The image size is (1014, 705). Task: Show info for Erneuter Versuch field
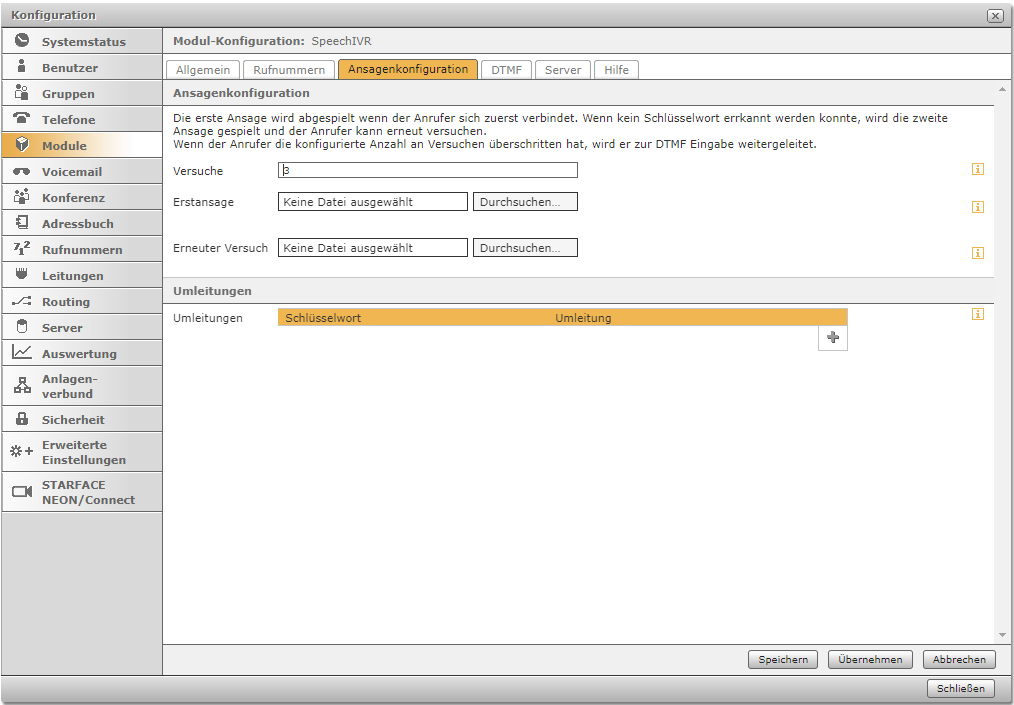(978, 253)
